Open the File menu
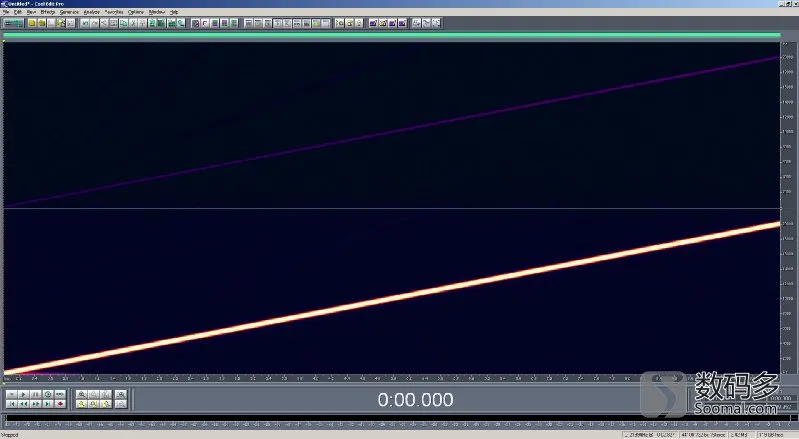Screen dimensions: 799x439 click(6, 12)
